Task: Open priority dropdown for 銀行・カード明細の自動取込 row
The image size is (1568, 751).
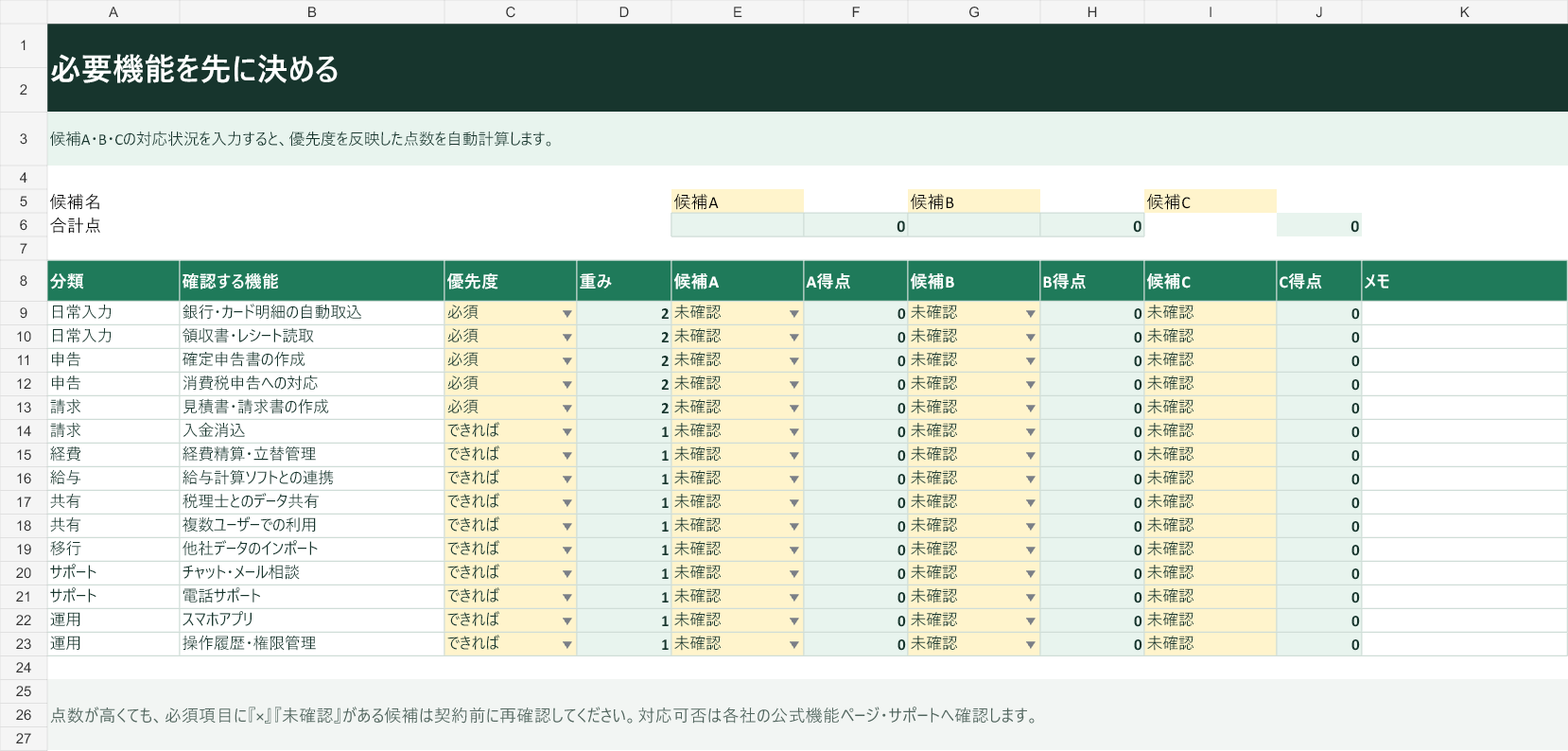Action: point(566,313)
